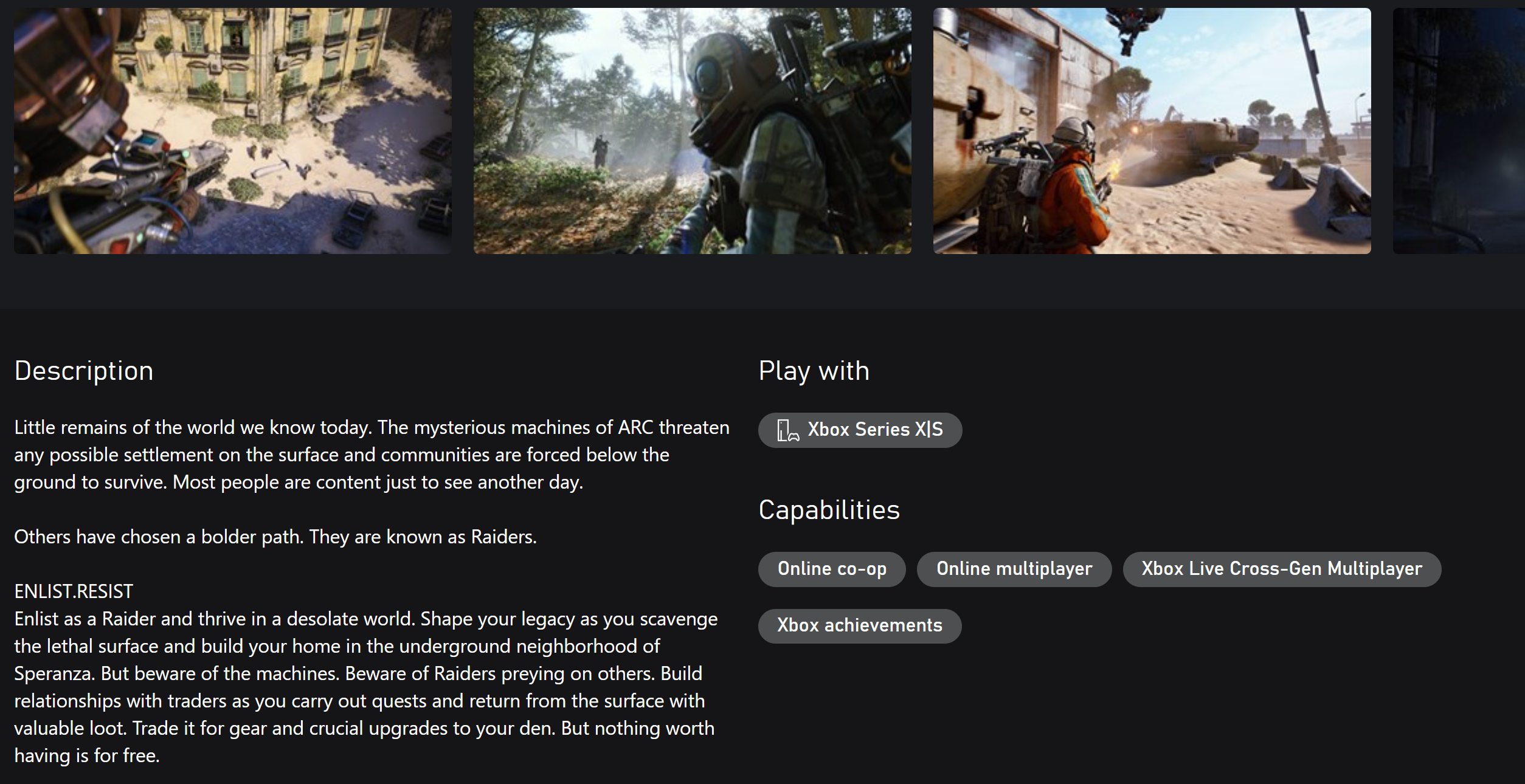This screenshot has height=784, width=1525.
Task: Open the partially visible dark screenshot
Action: [1459, 131]
